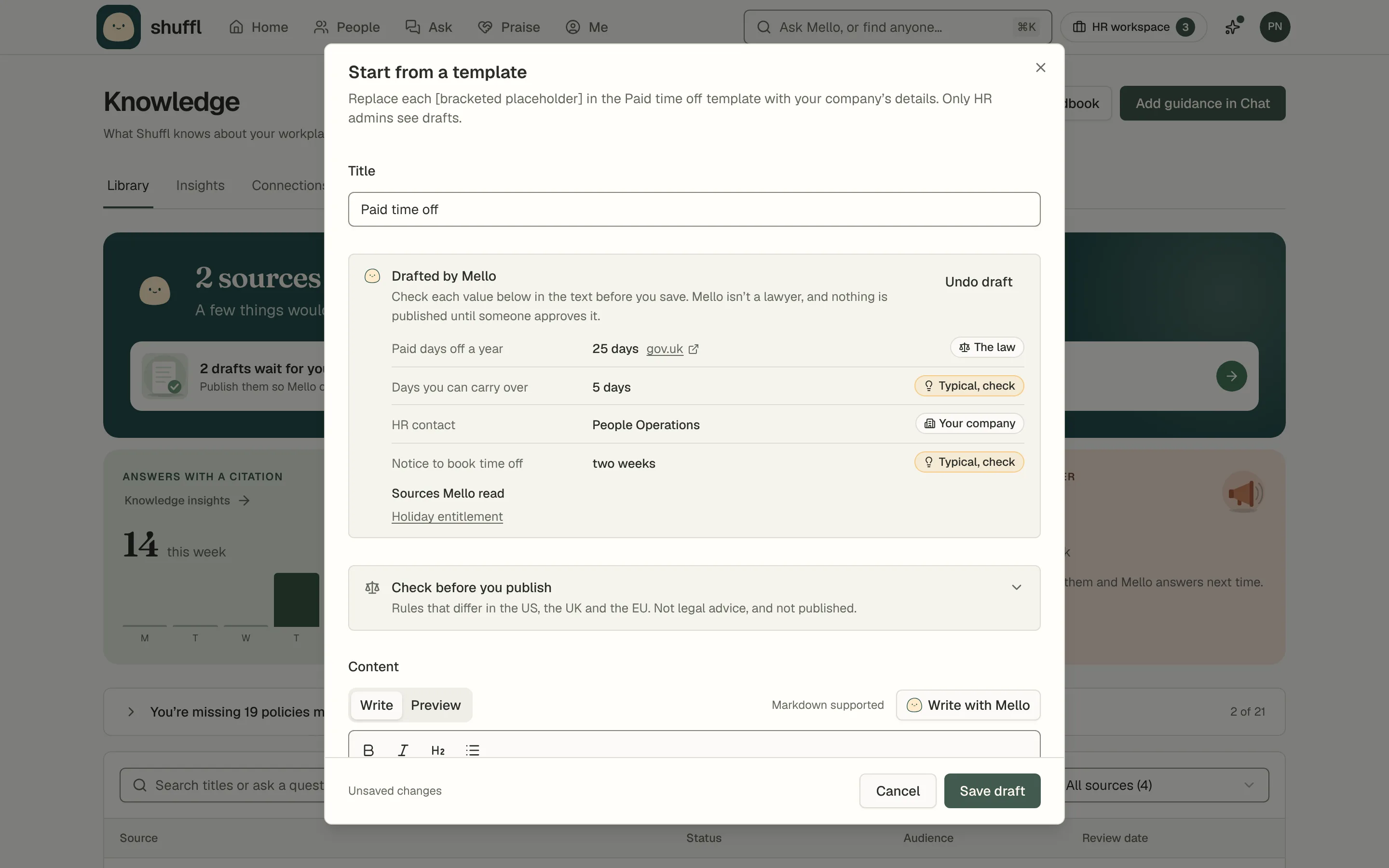Click the Shuffl logo mascot icon

tap(118, 27)
